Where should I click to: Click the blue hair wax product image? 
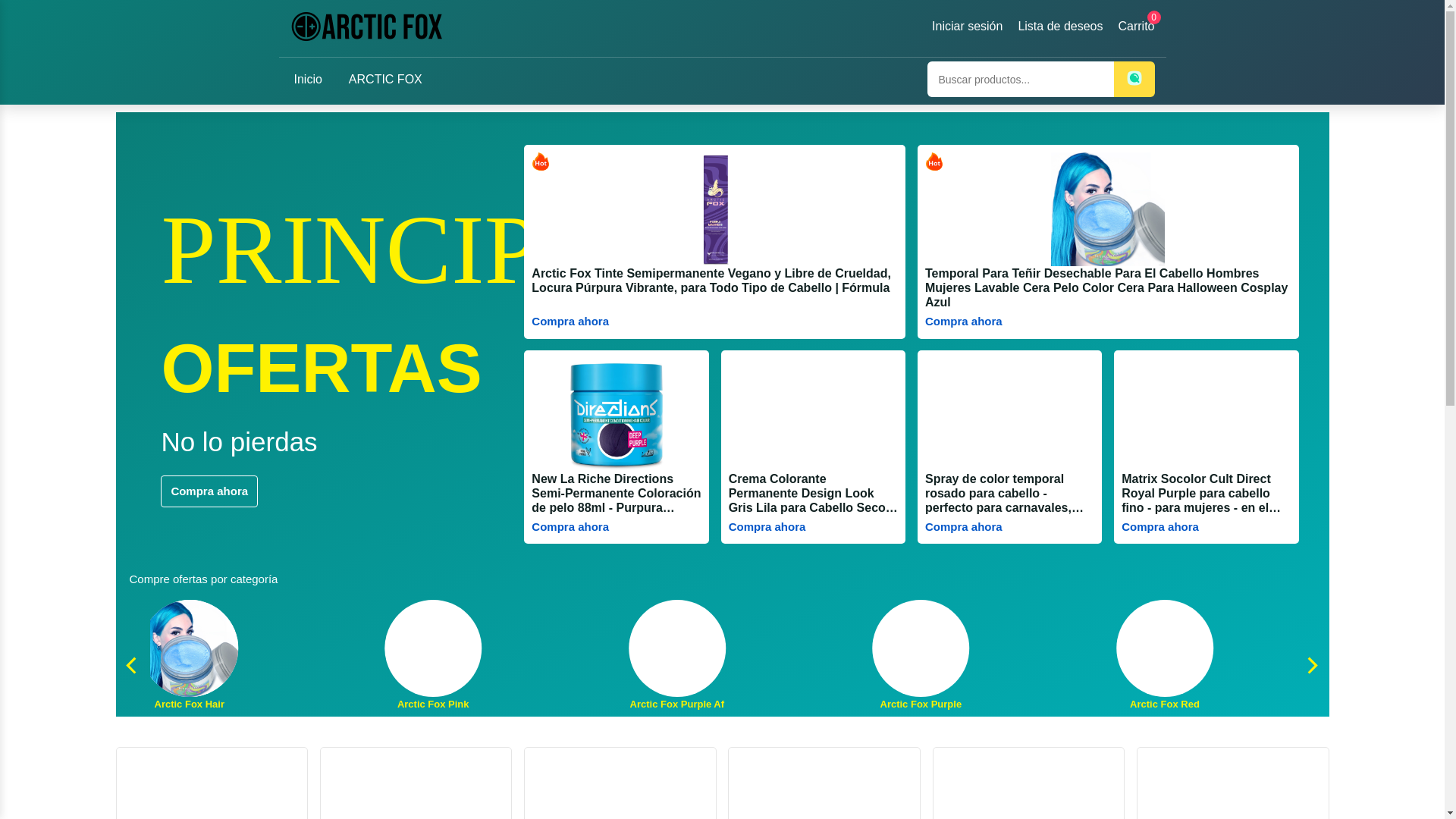click(x=1108, y=209)
